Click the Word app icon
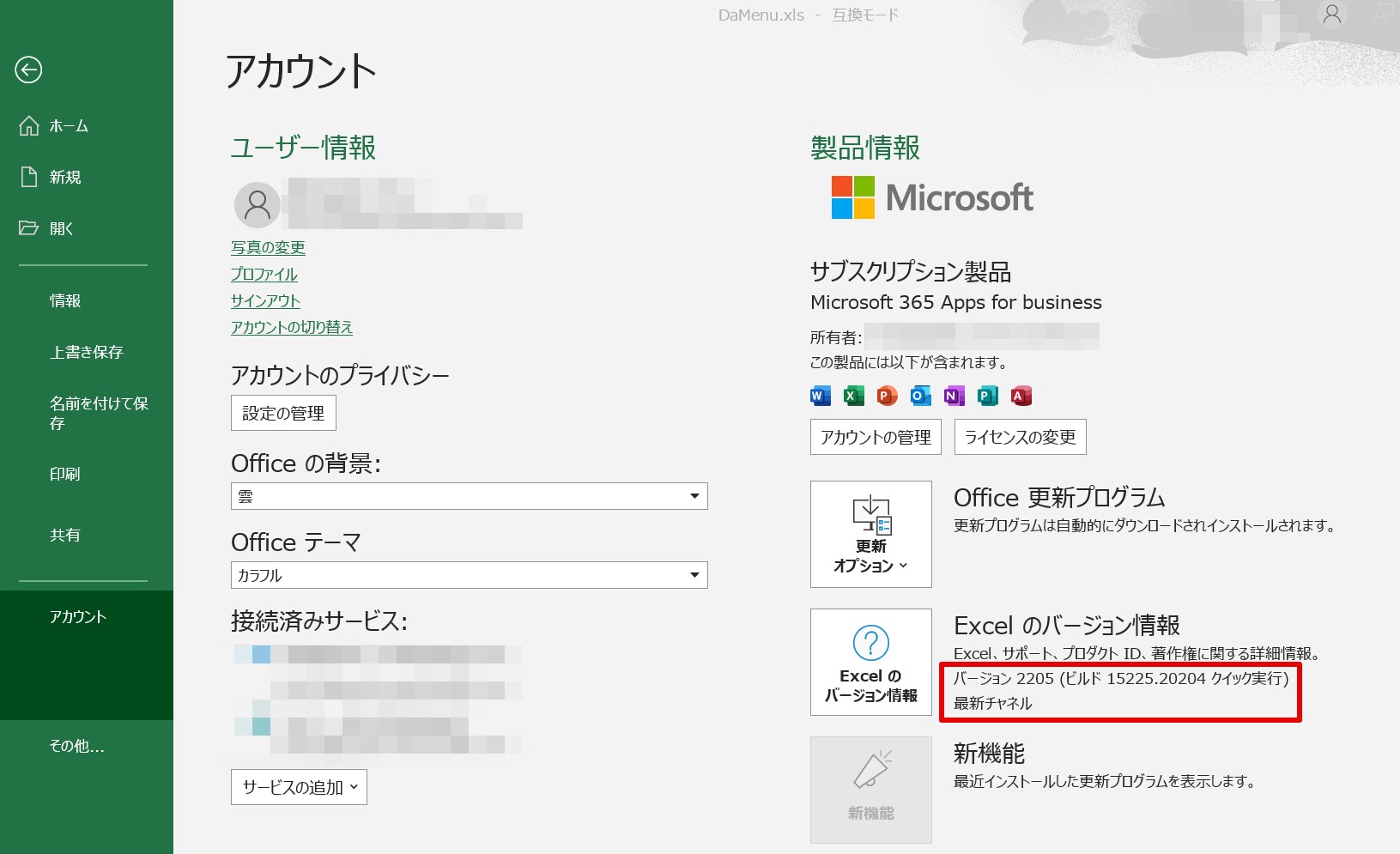The image size is (1400, 854). tap(821, 396)
